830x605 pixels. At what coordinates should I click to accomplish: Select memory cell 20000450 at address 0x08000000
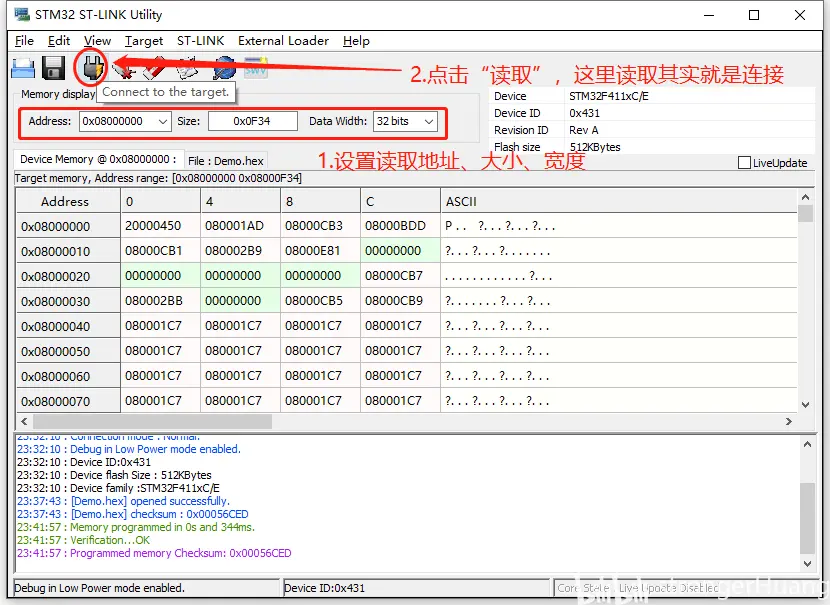tap(153, 226)
